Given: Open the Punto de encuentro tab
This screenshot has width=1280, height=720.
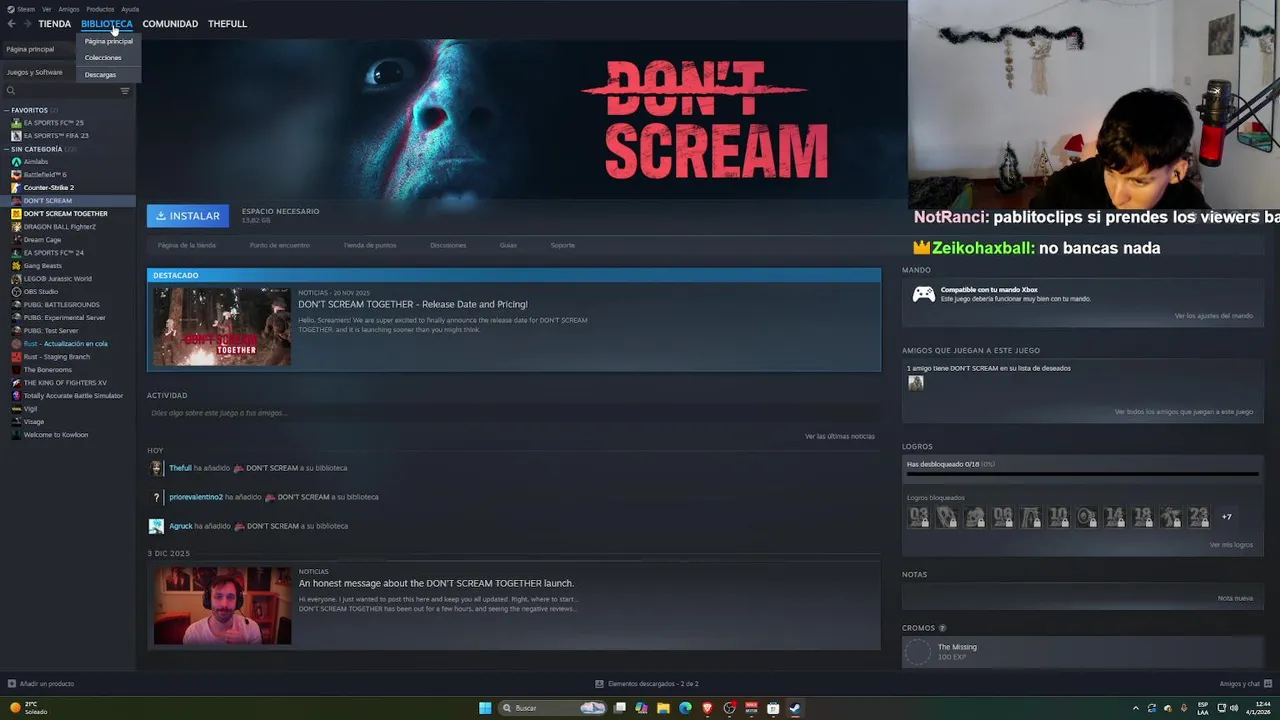Looking at the screenshot, I should (280, 245).
